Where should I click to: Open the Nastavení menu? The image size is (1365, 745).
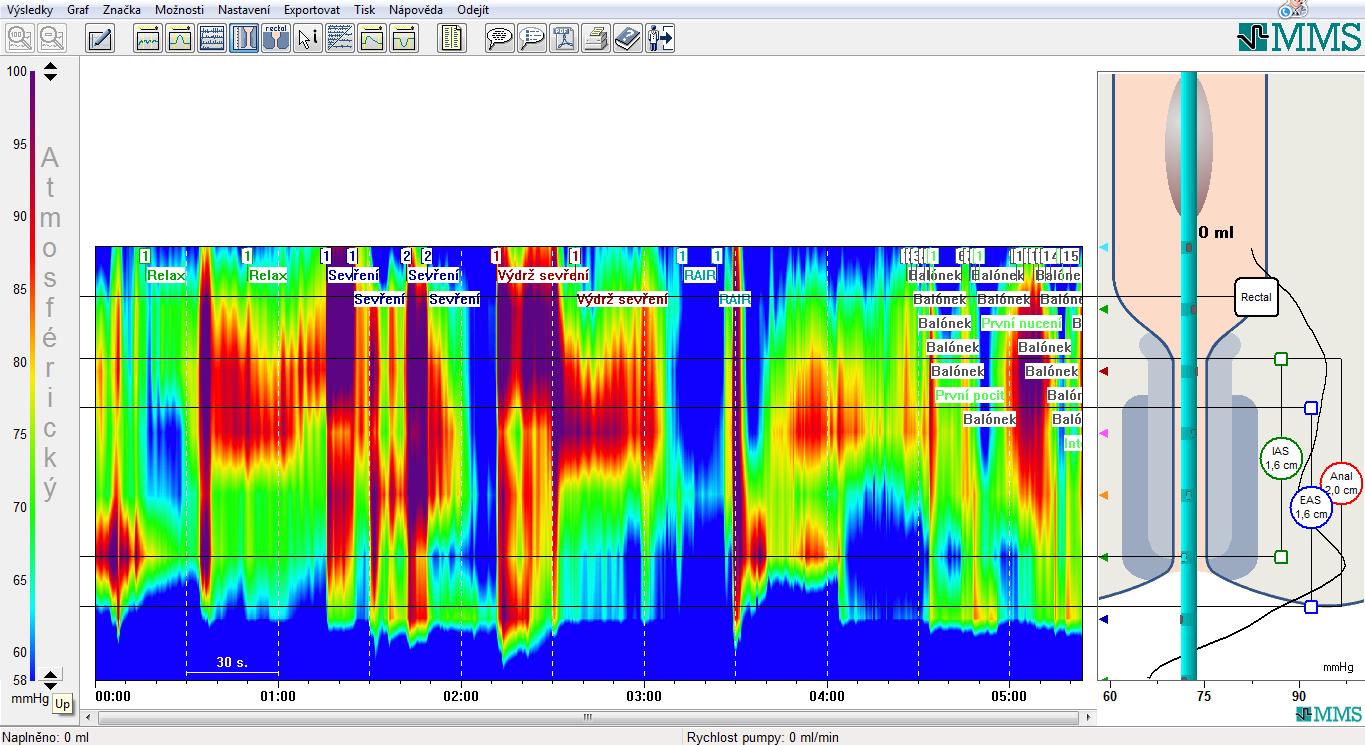[x=244, y=9]
